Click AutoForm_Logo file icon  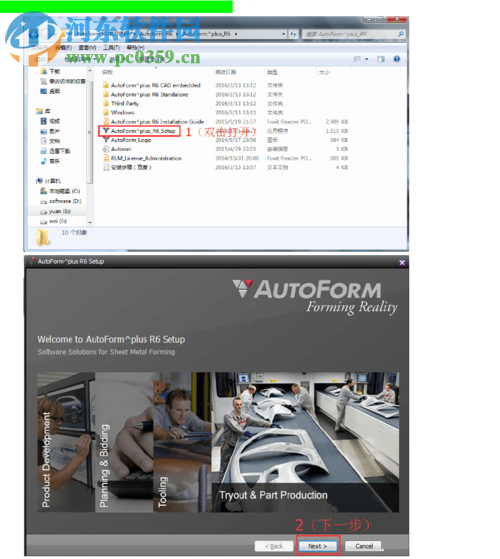point(106,140)
